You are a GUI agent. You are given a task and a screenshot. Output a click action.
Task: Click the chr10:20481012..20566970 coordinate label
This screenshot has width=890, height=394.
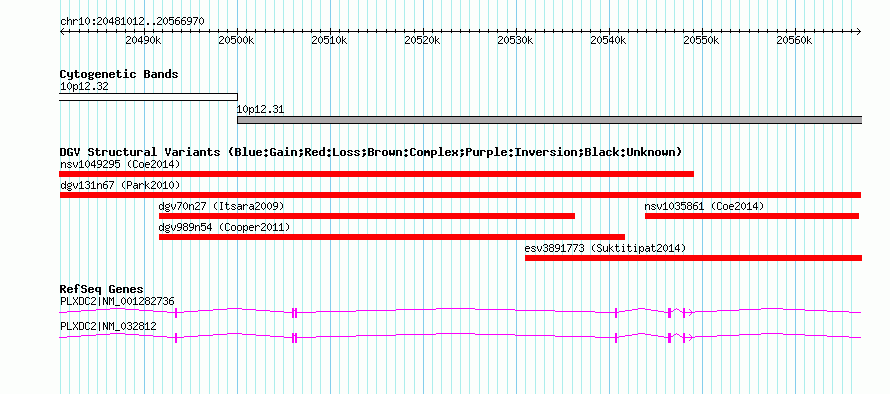click(x=132, y=21)
